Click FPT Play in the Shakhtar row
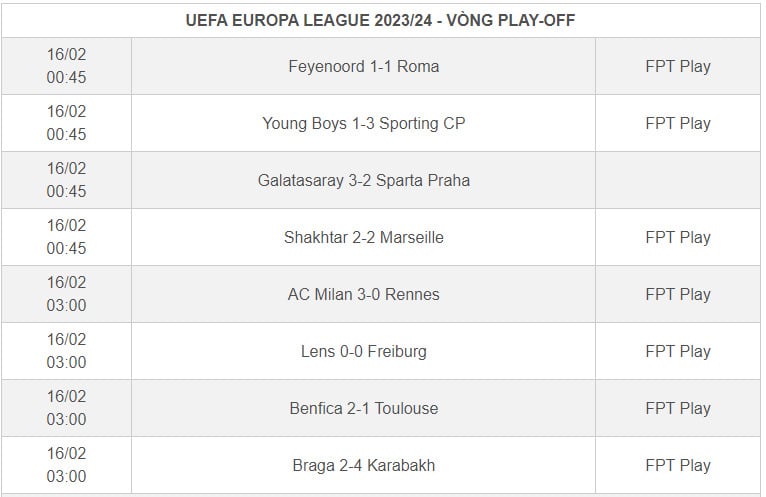766x497 pixels. pyautogui.click(x=678, y=238)
